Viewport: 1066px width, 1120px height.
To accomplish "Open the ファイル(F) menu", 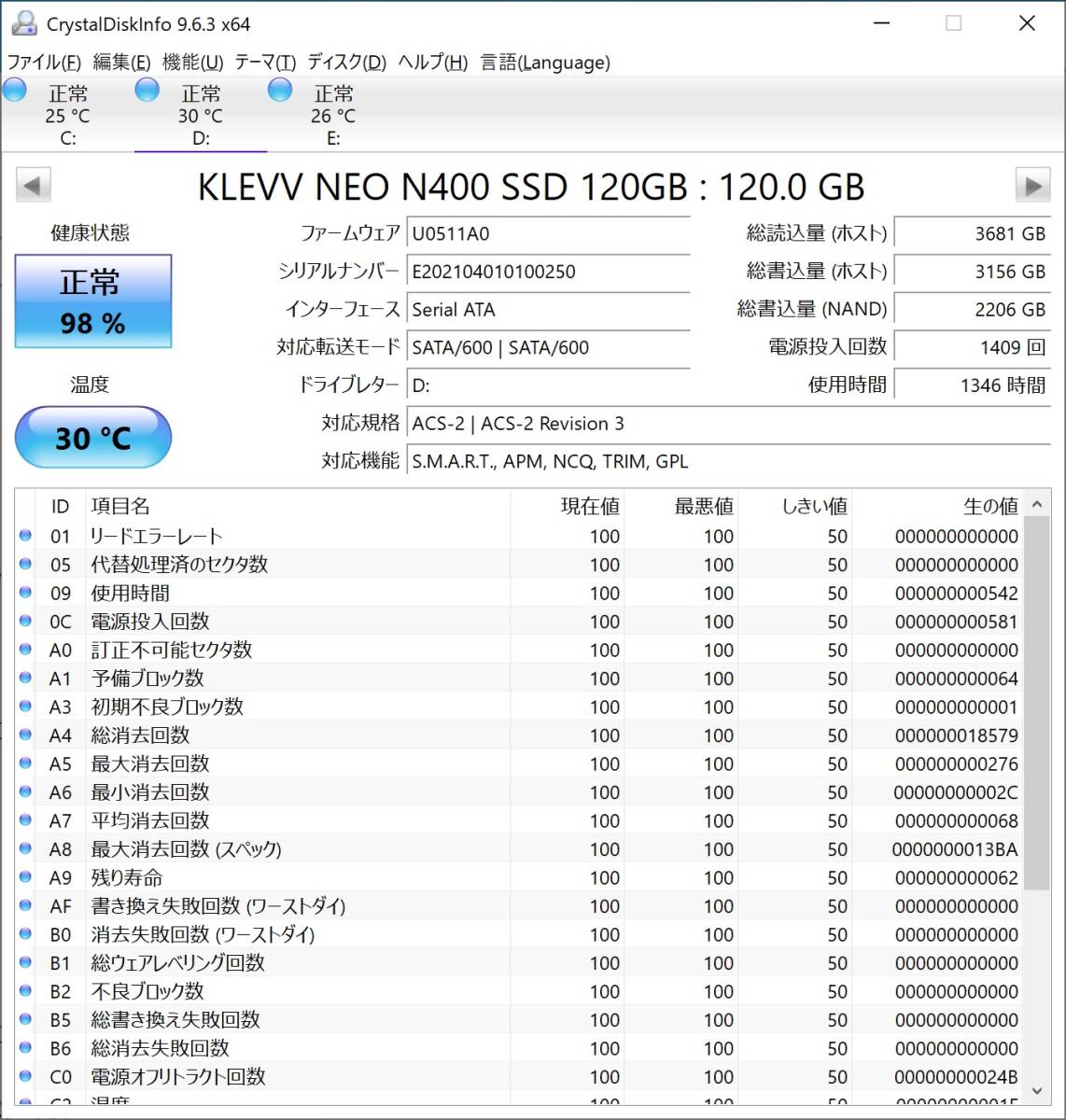I will (x=44, y=63).
